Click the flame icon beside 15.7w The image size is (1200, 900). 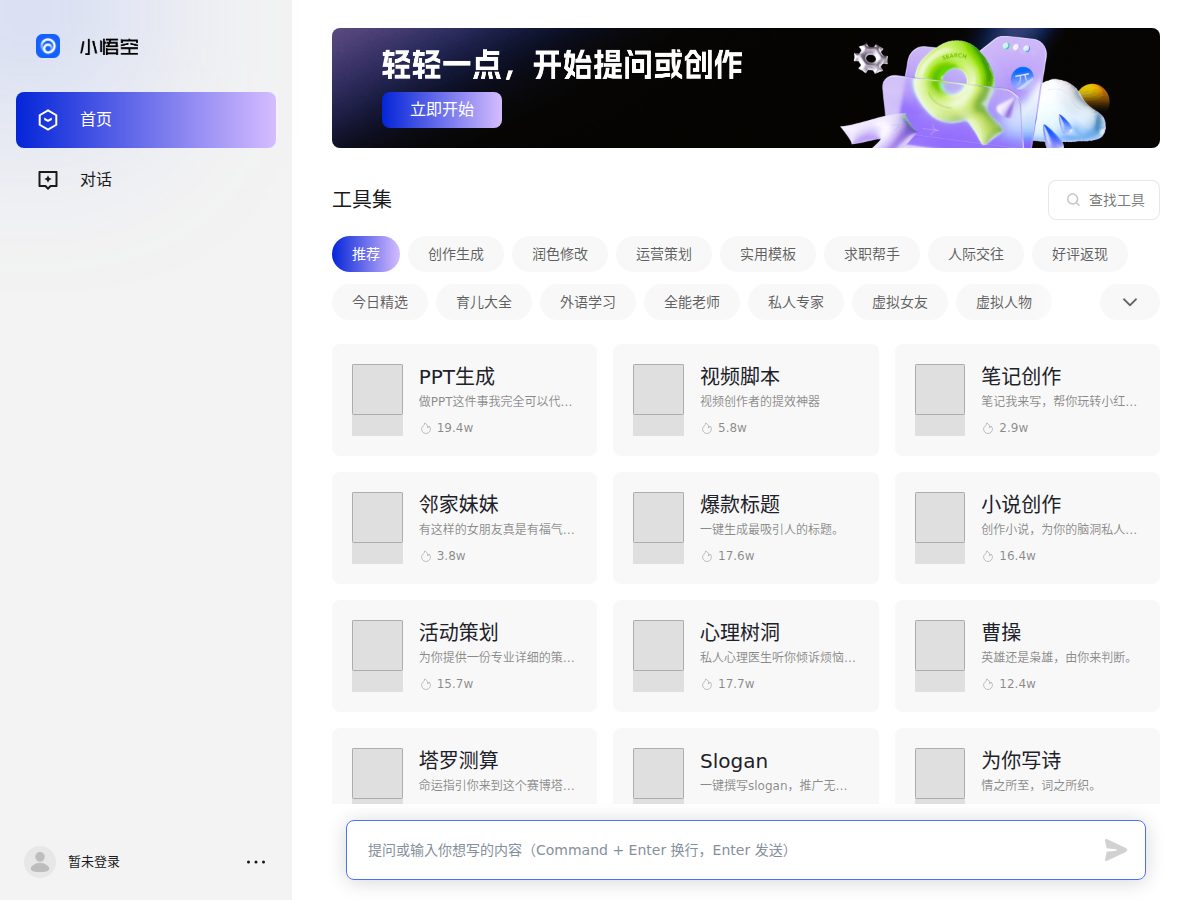[x=425, y=684]
